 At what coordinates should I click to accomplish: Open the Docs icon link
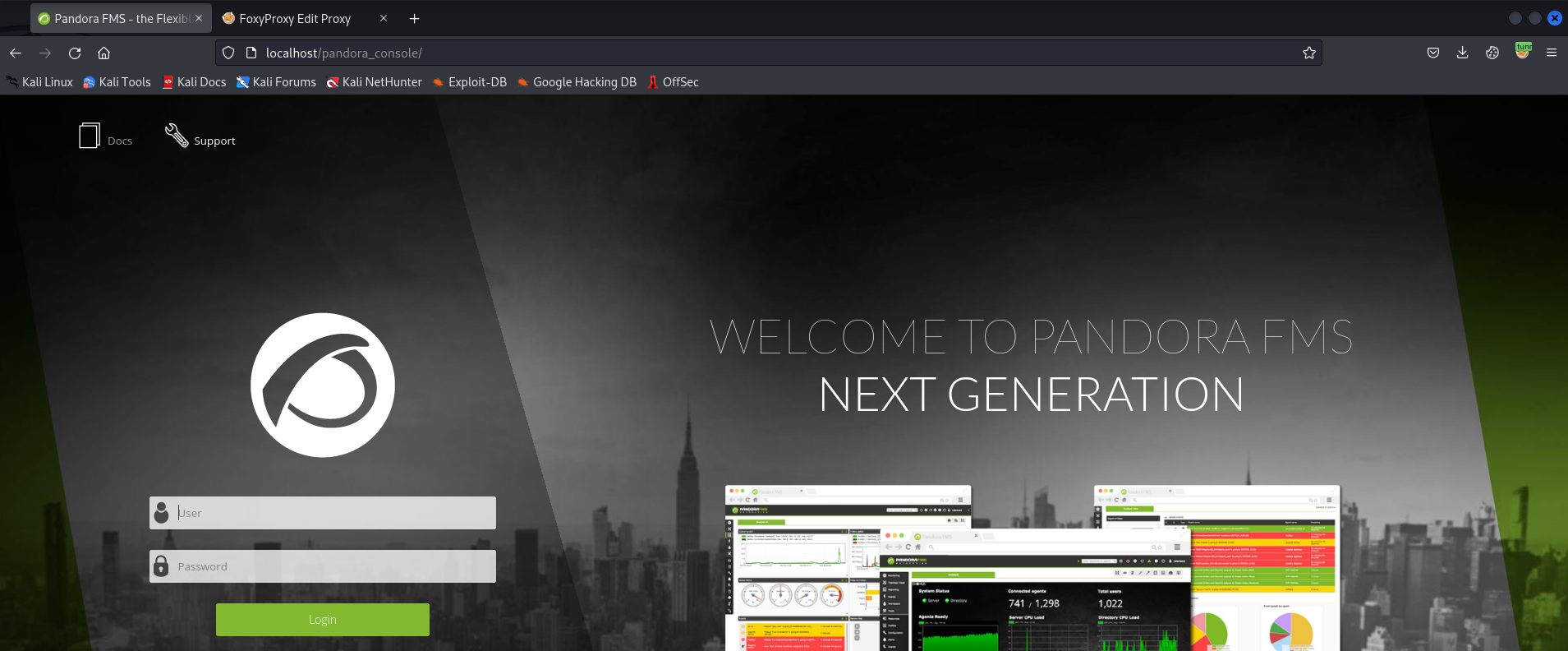coord(90,136)
